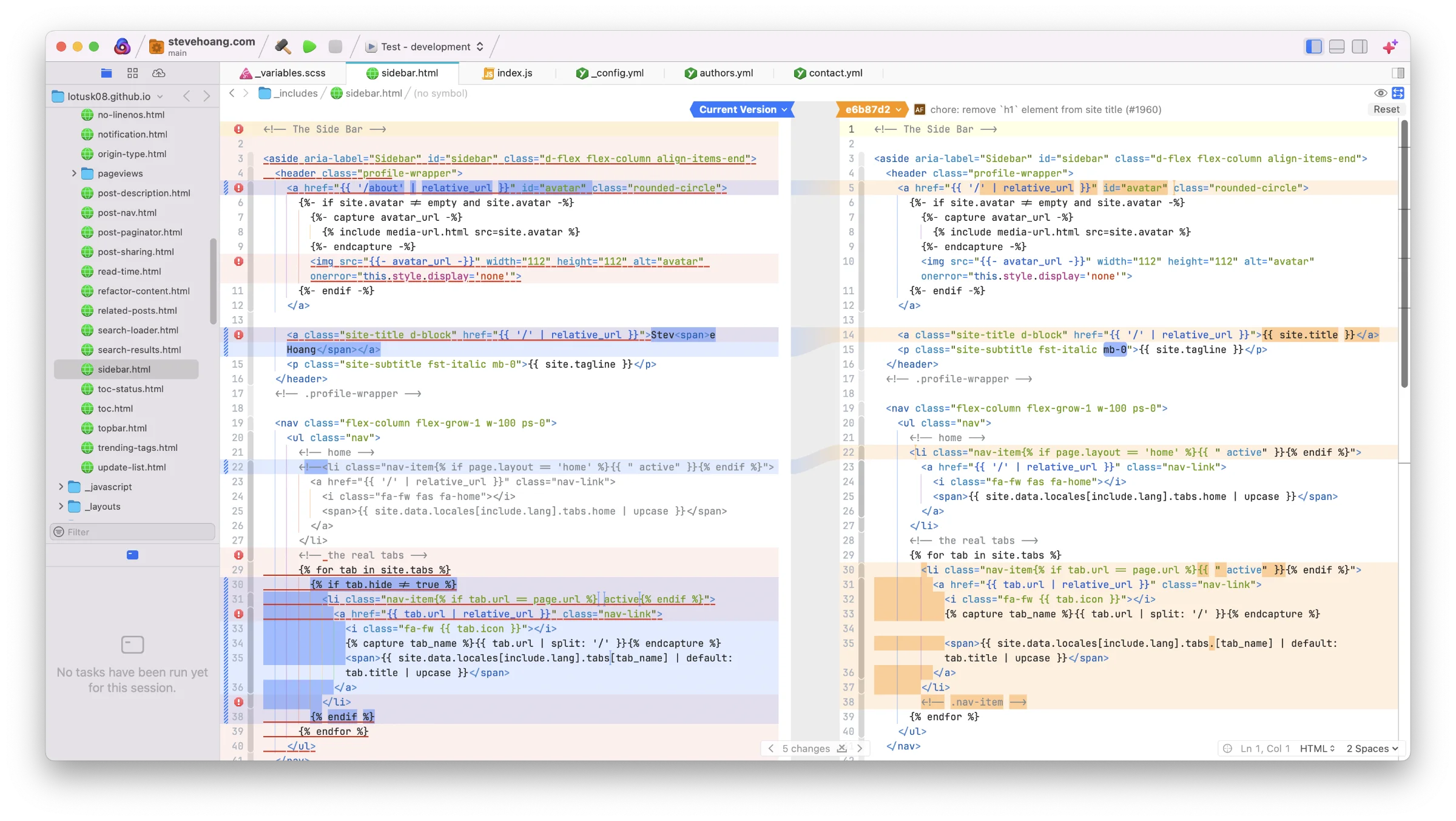Screen dimensions: 1456x821
Task: Click the Reset button
Action: 1386,110
